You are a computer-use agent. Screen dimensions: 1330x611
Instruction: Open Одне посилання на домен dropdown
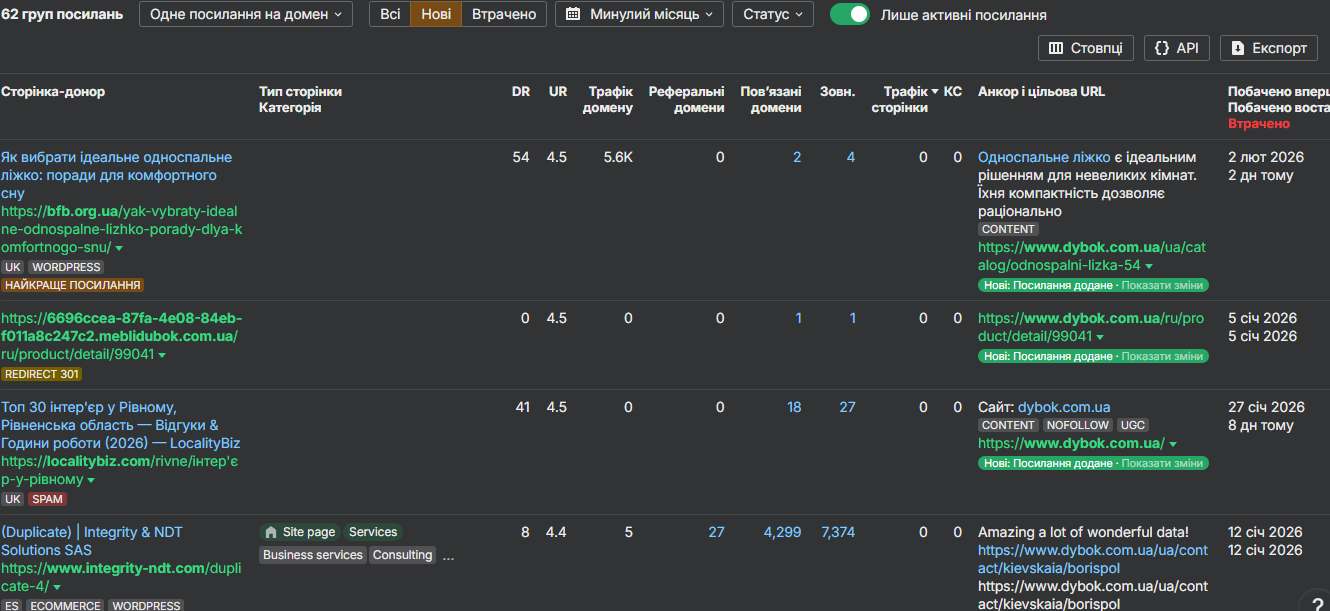tap(246, 15)
